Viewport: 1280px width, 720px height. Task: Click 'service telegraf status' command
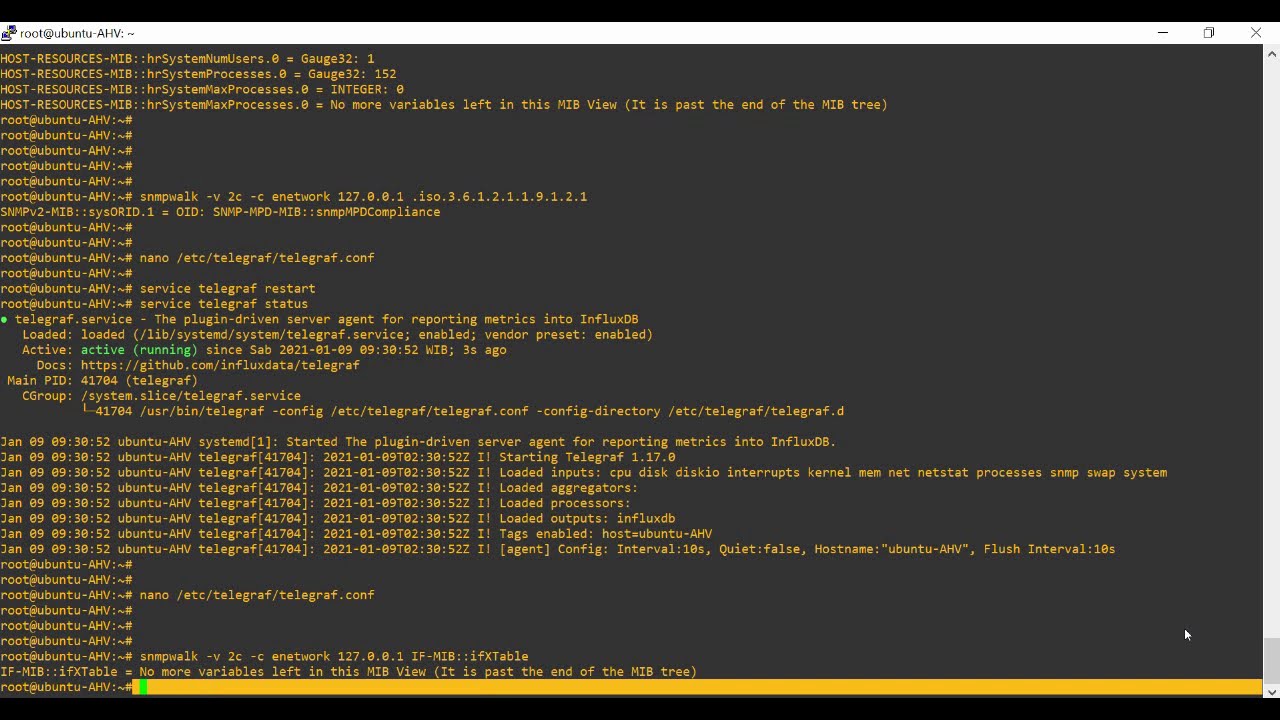pyautogui.click(x=224, y=304)
